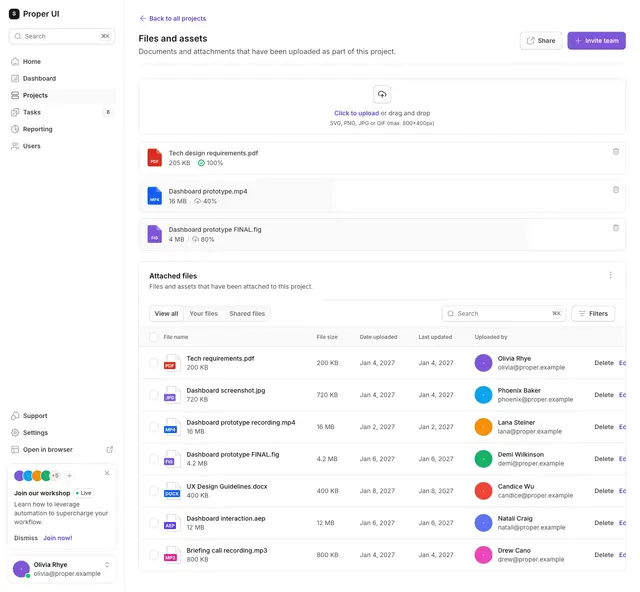This screenshot has height=592, width=640.
Task: Check the box for Tech requirements.pdf
Action: [x=153, y=363]
